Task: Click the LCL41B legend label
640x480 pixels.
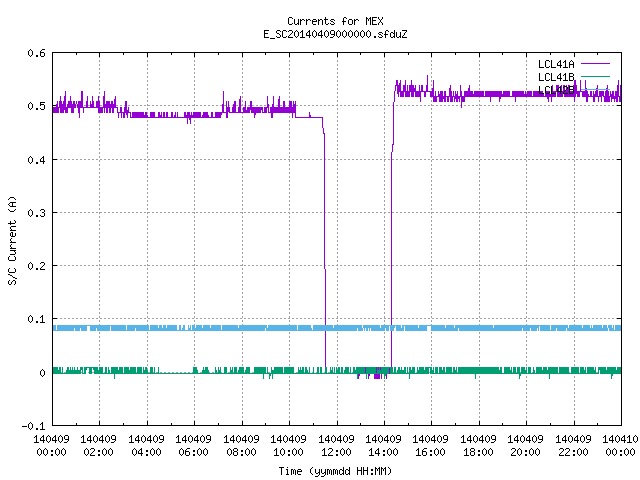Action: point(556,77)
